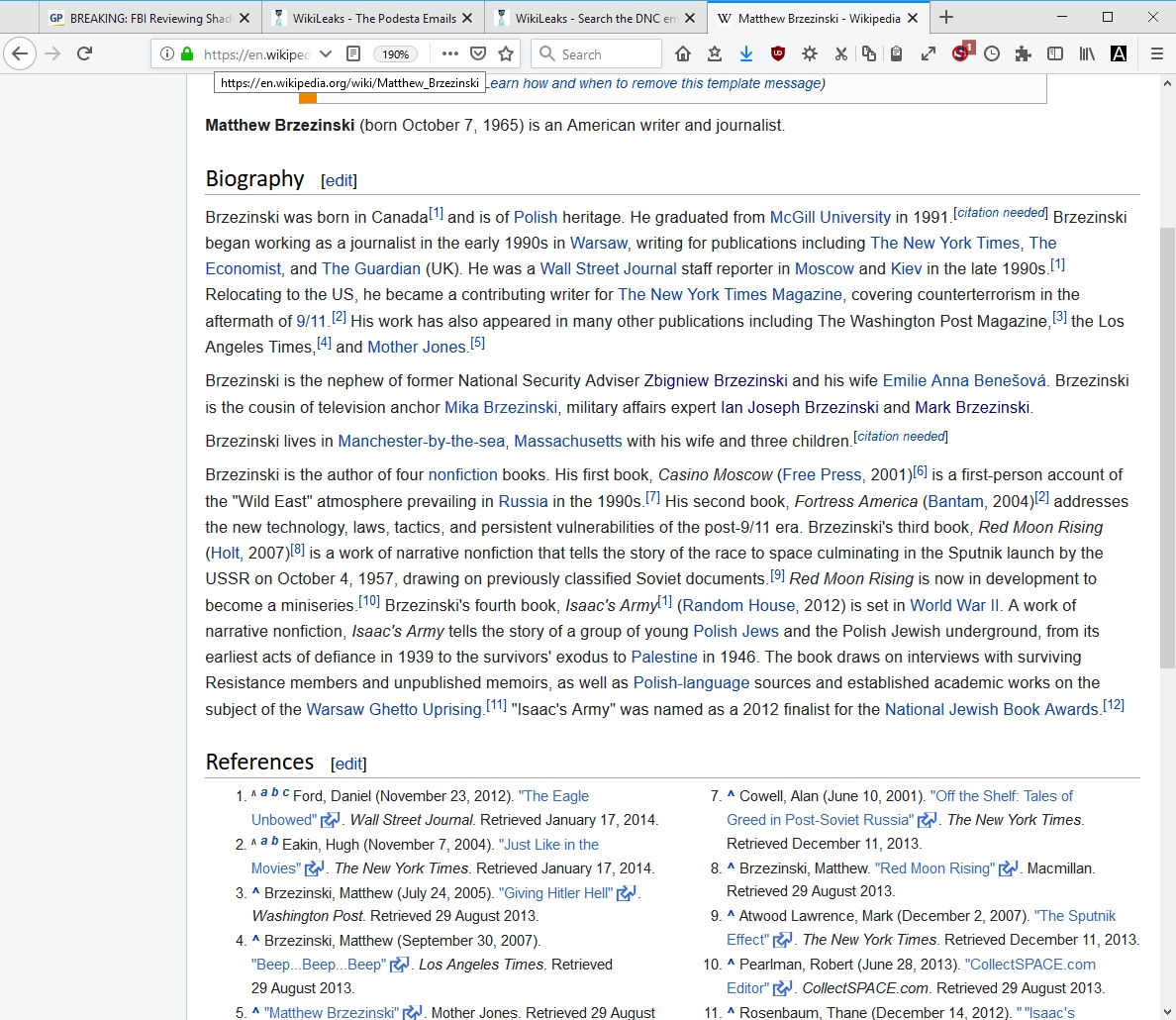Go back to the previous page
Image resolution: width=1176 pixels, height=1020 pixels.
pyautogui.click(x=20, y=53)
